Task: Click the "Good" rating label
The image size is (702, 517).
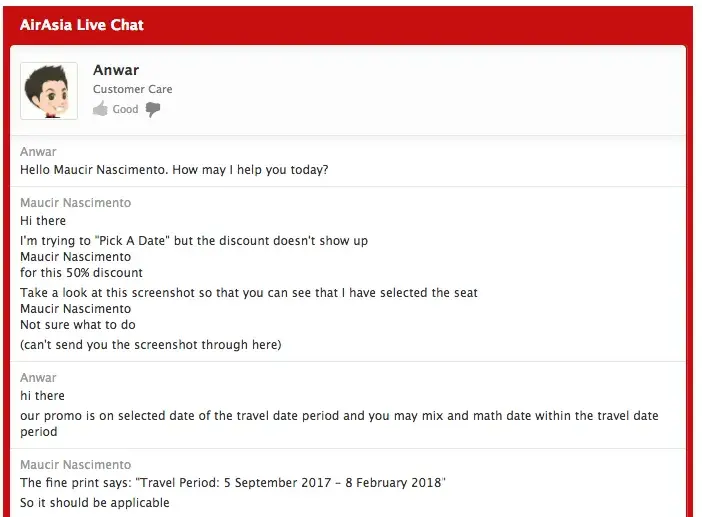Action: point(126,109)
